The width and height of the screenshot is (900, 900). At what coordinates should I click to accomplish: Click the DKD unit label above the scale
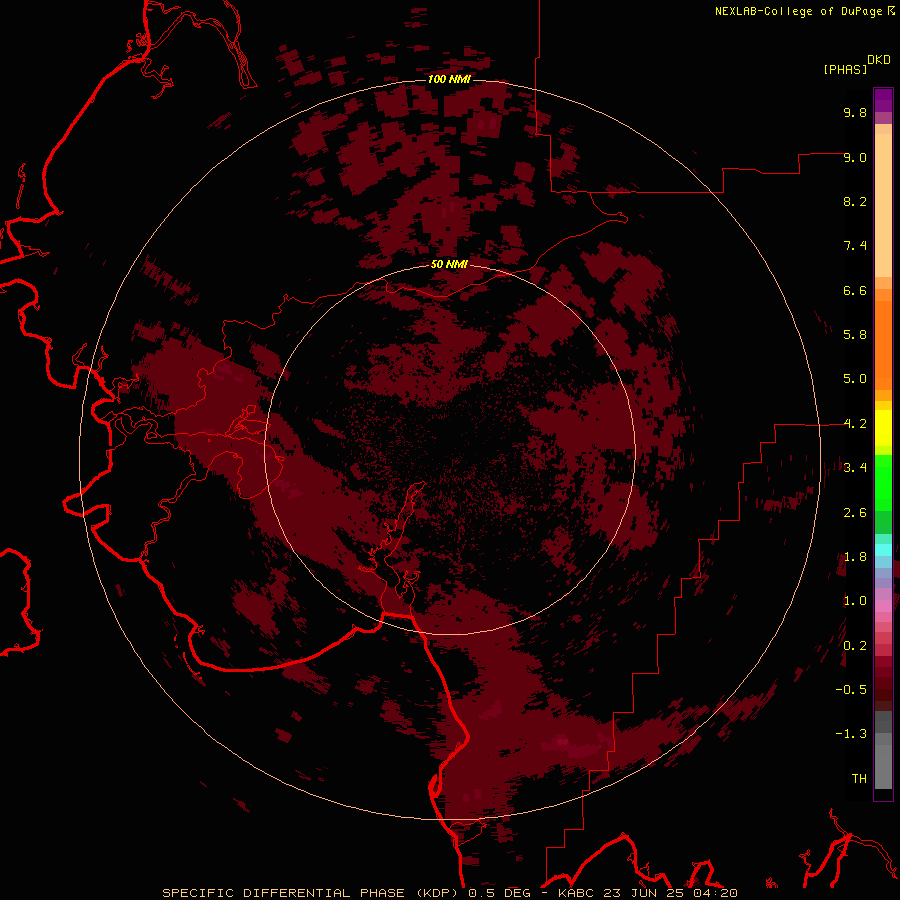(879, 60)
